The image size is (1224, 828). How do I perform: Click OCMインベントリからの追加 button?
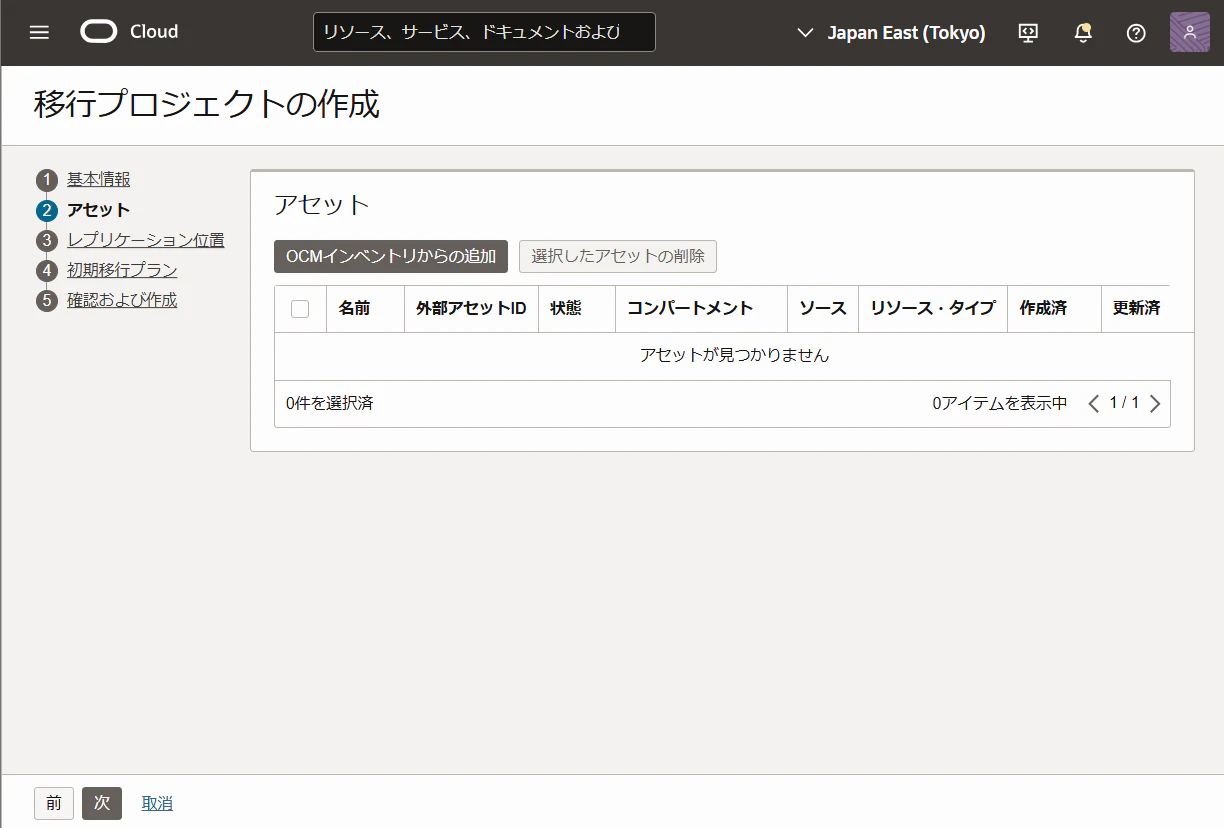pos(391,256)
